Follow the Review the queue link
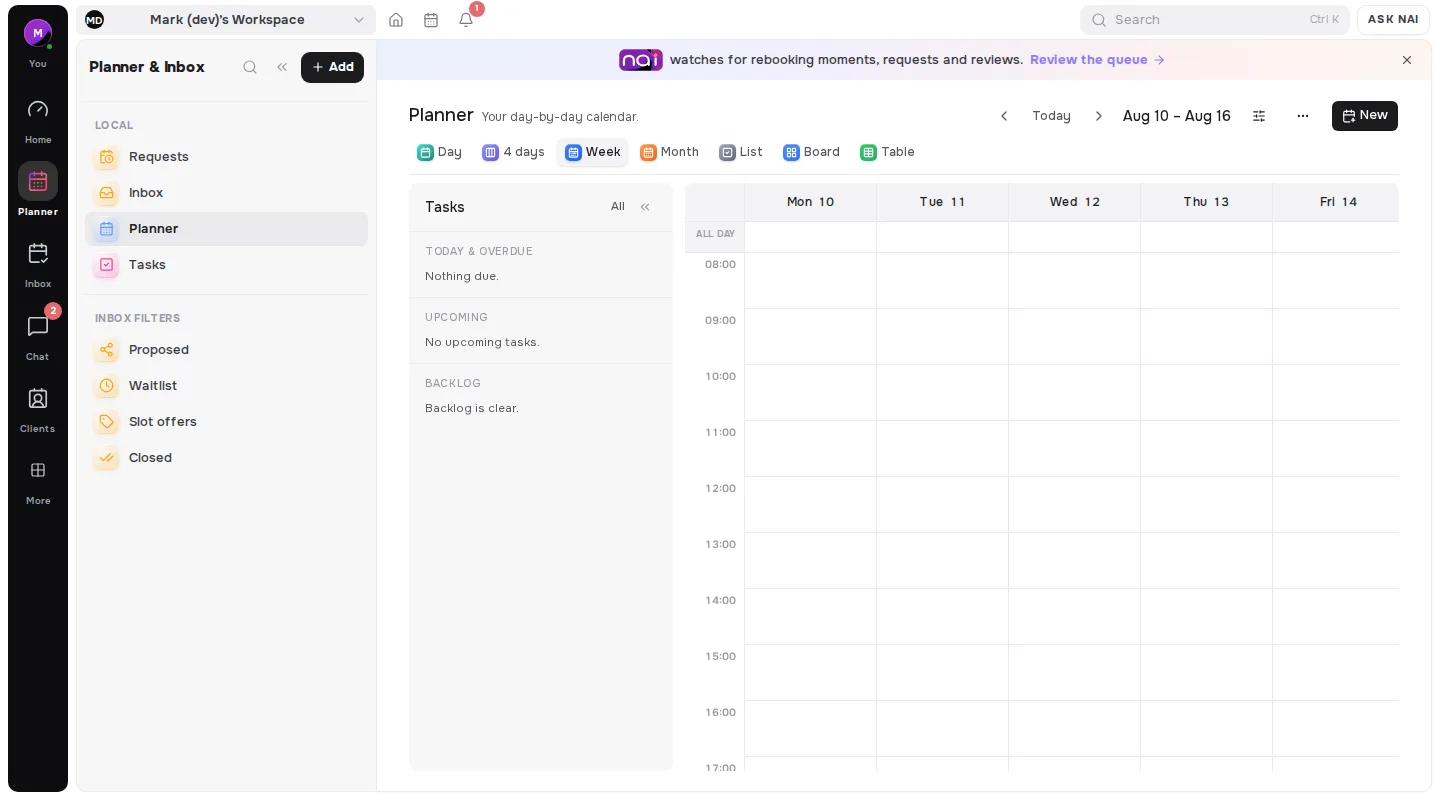Viewport: 1440px width, 800px height. [x=1097, y=60]
